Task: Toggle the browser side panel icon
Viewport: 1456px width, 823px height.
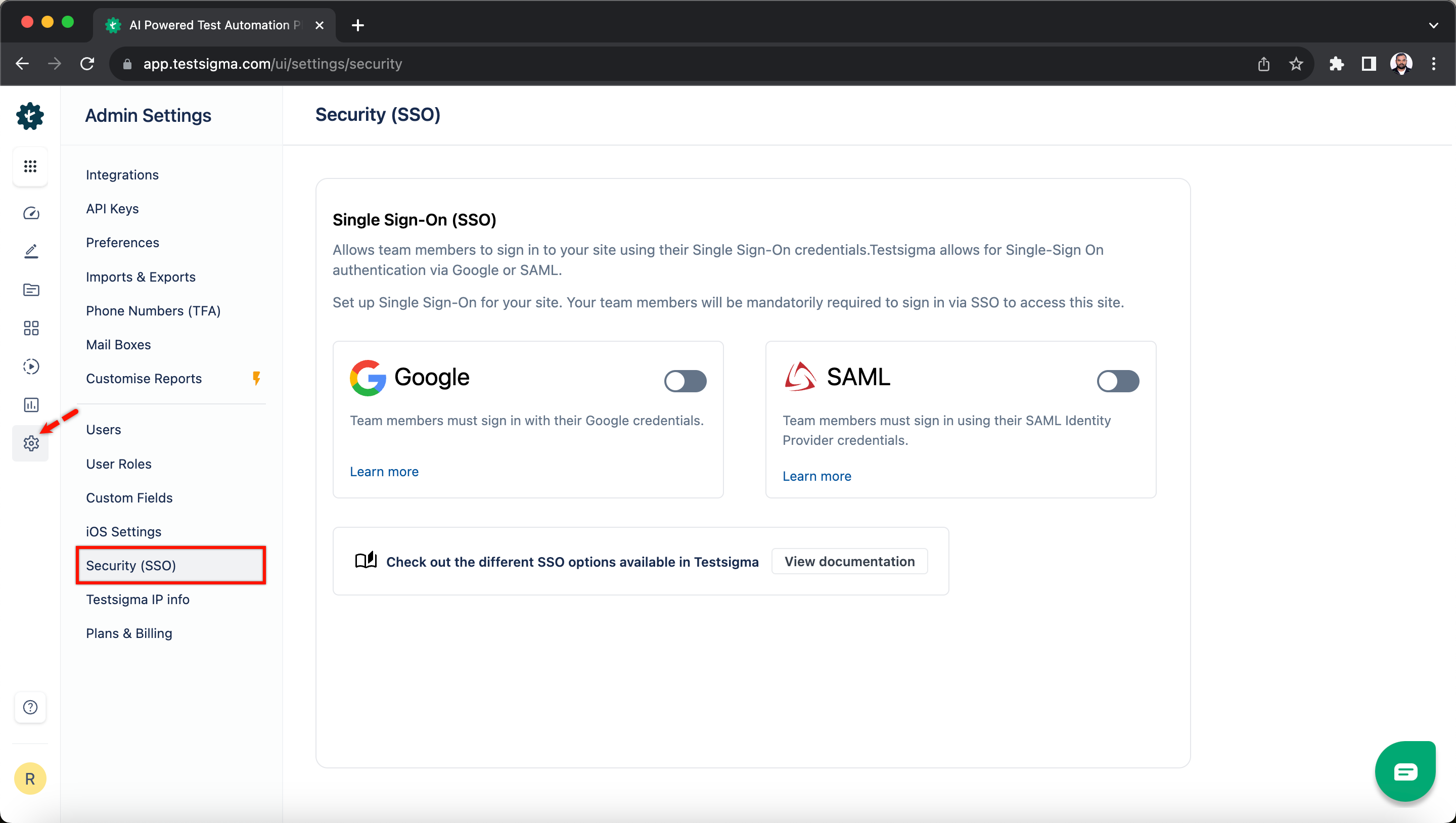Action: tap(1369, 64)
